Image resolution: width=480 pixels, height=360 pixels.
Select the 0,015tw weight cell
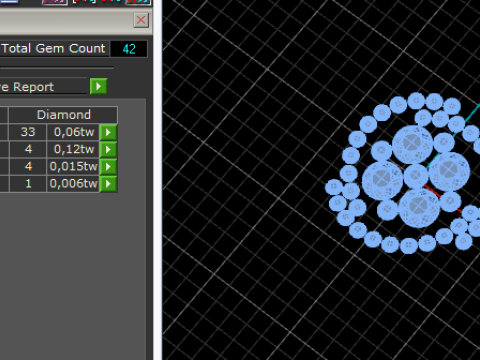pyautogui.click(x=73, y=166)
